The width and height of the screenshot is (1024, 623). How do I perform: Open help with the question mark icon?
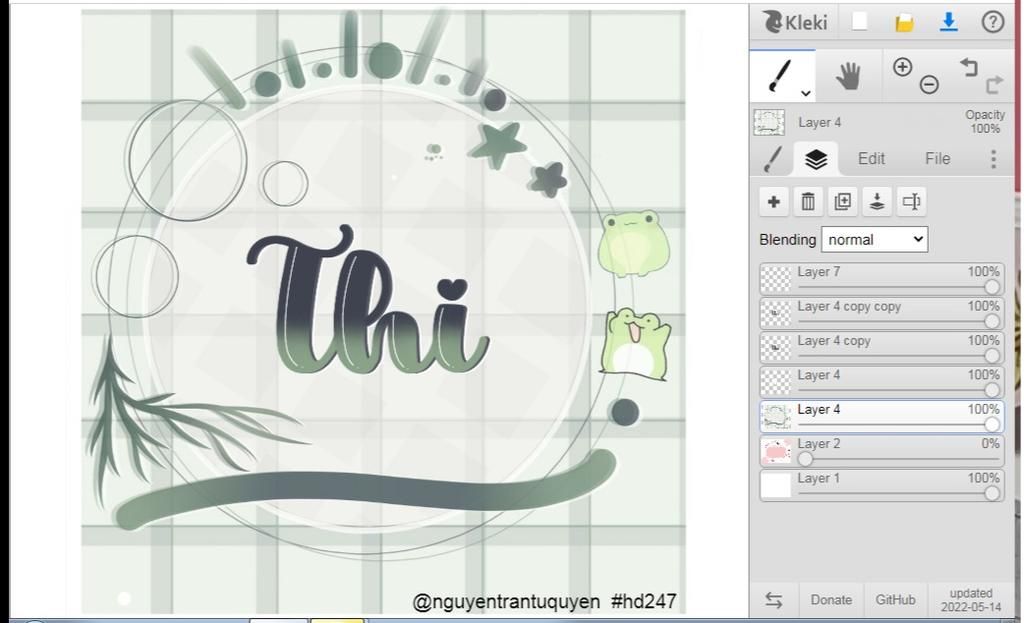993,22
